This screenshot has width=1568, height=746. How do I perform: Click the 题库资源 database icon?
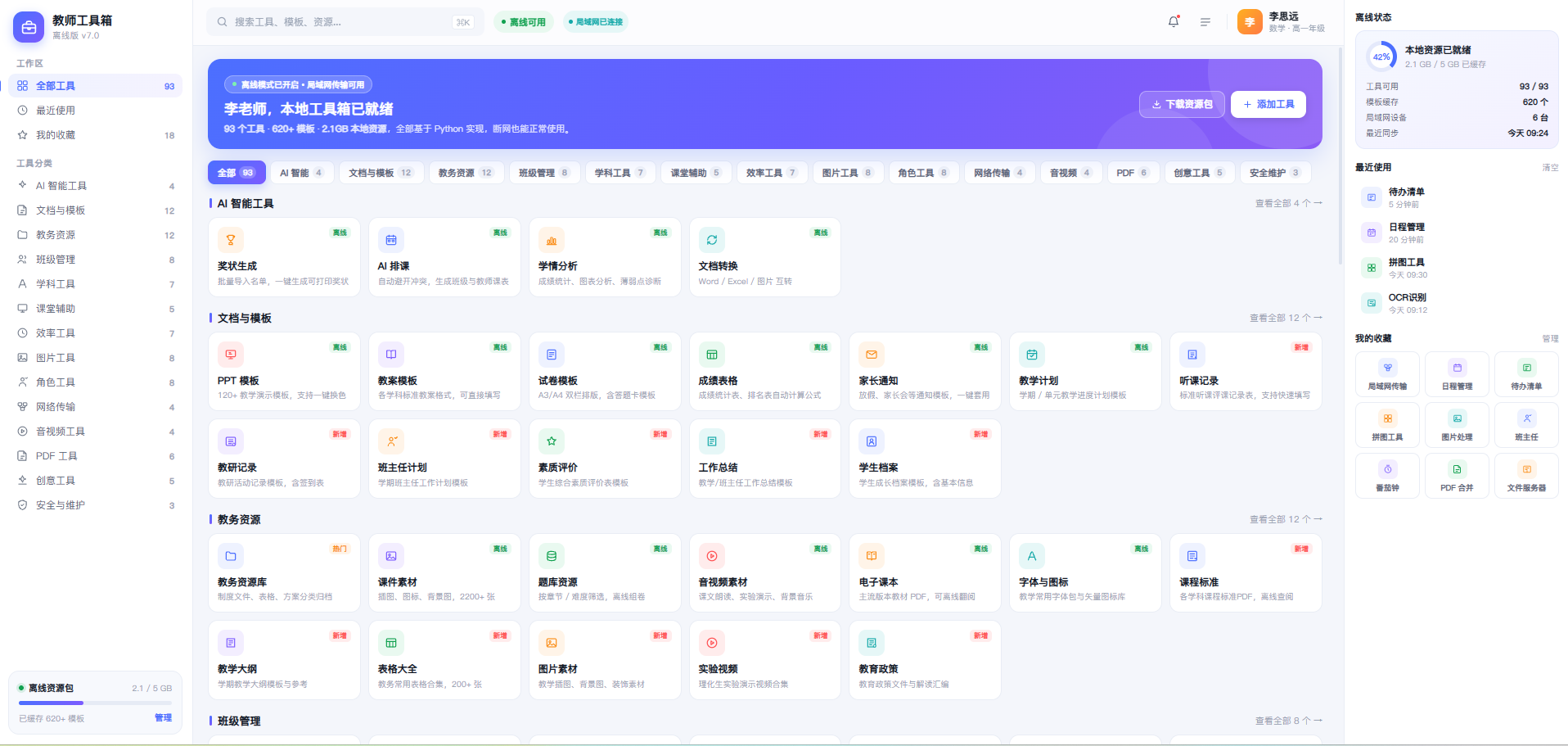point(552,556)
